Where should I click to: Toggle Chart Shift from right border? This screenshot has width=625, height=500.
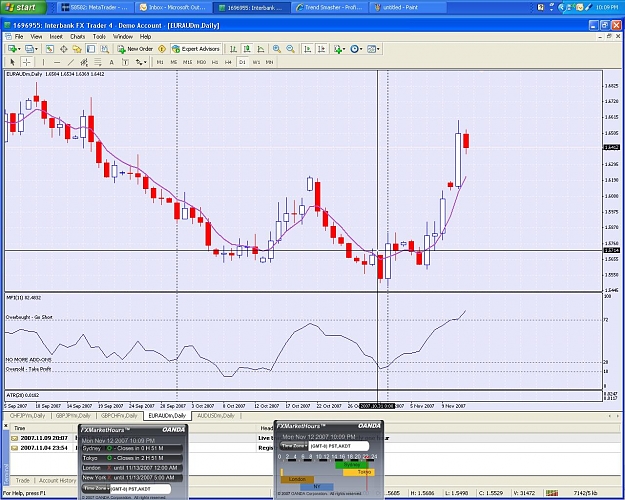pyautogui.click(x=321, y=49)
